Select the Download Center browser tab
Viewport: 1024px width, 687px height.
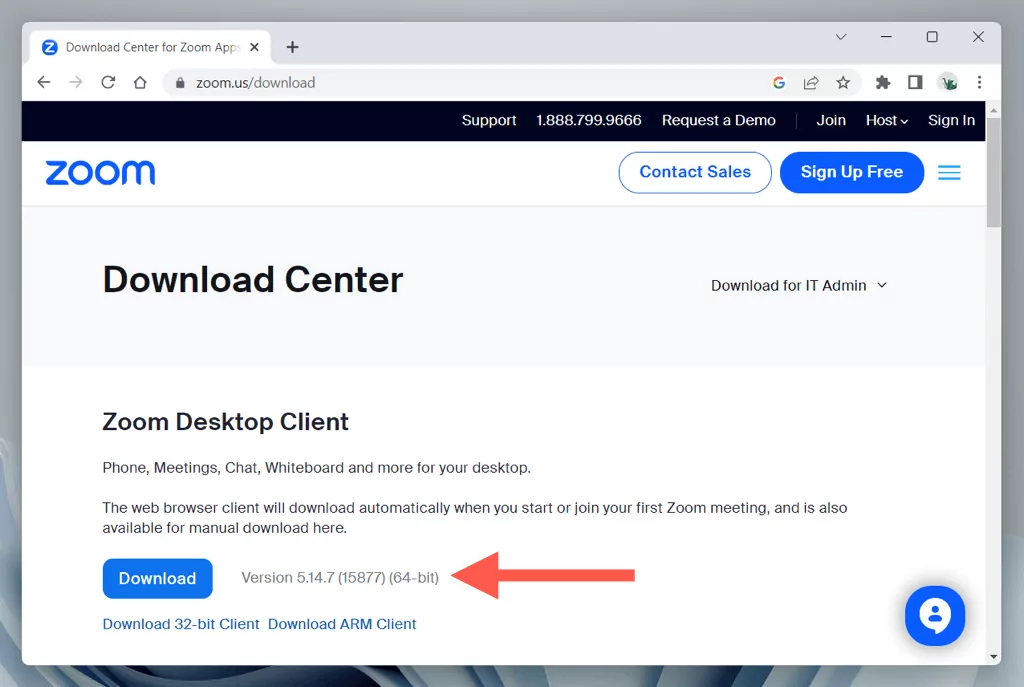click(x=150, y=47)
